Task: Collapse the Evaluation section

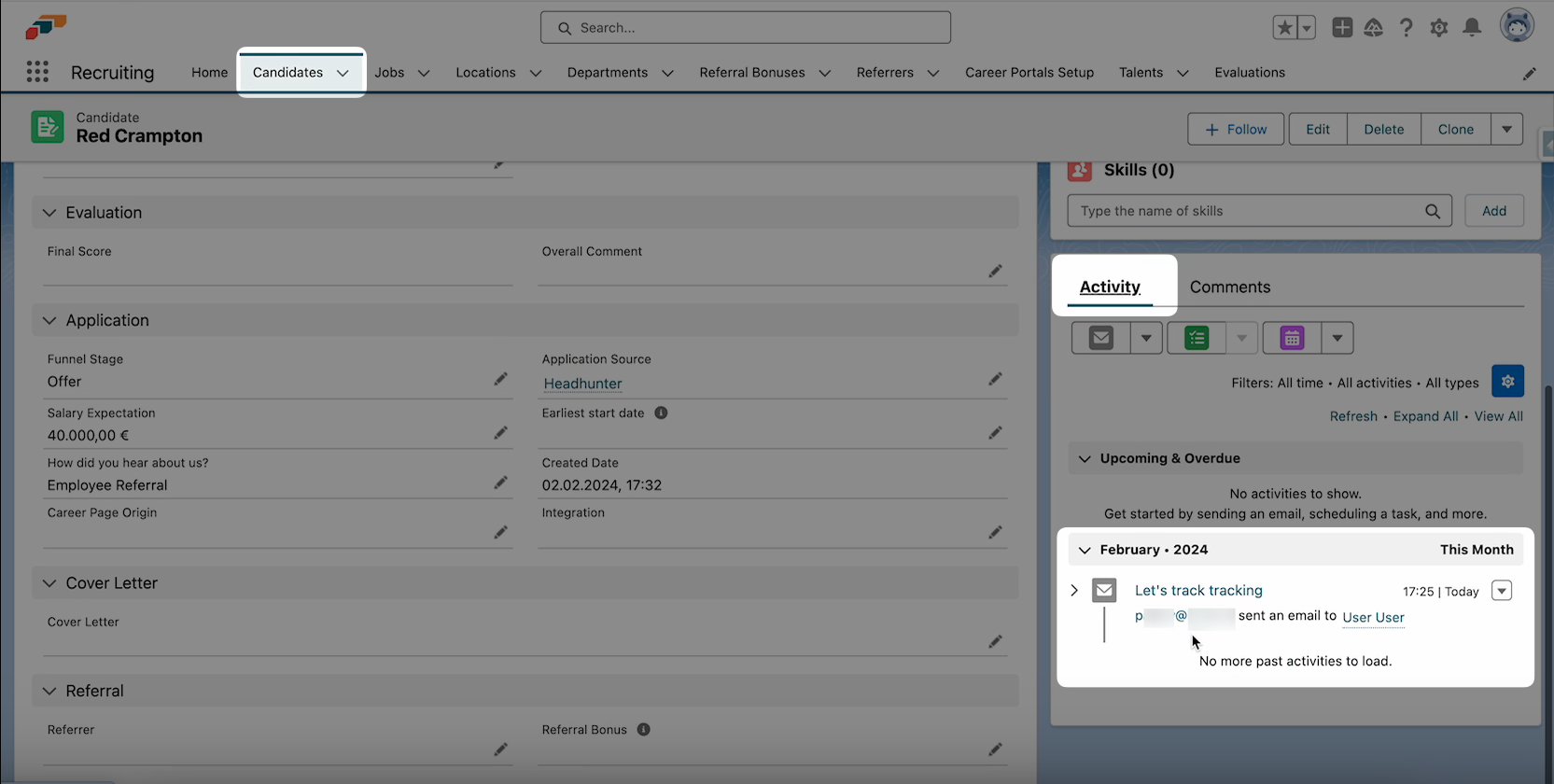Action: (49, 213)
